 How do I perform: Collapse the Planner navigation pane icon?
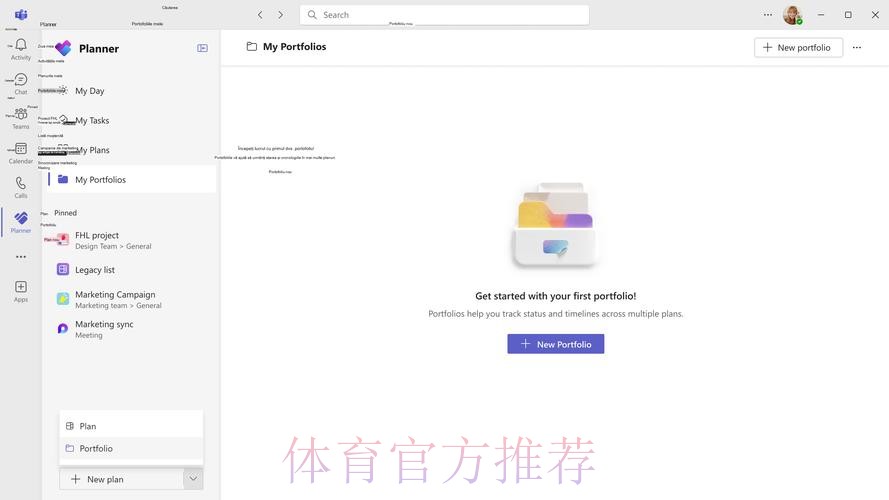(202, 48)
